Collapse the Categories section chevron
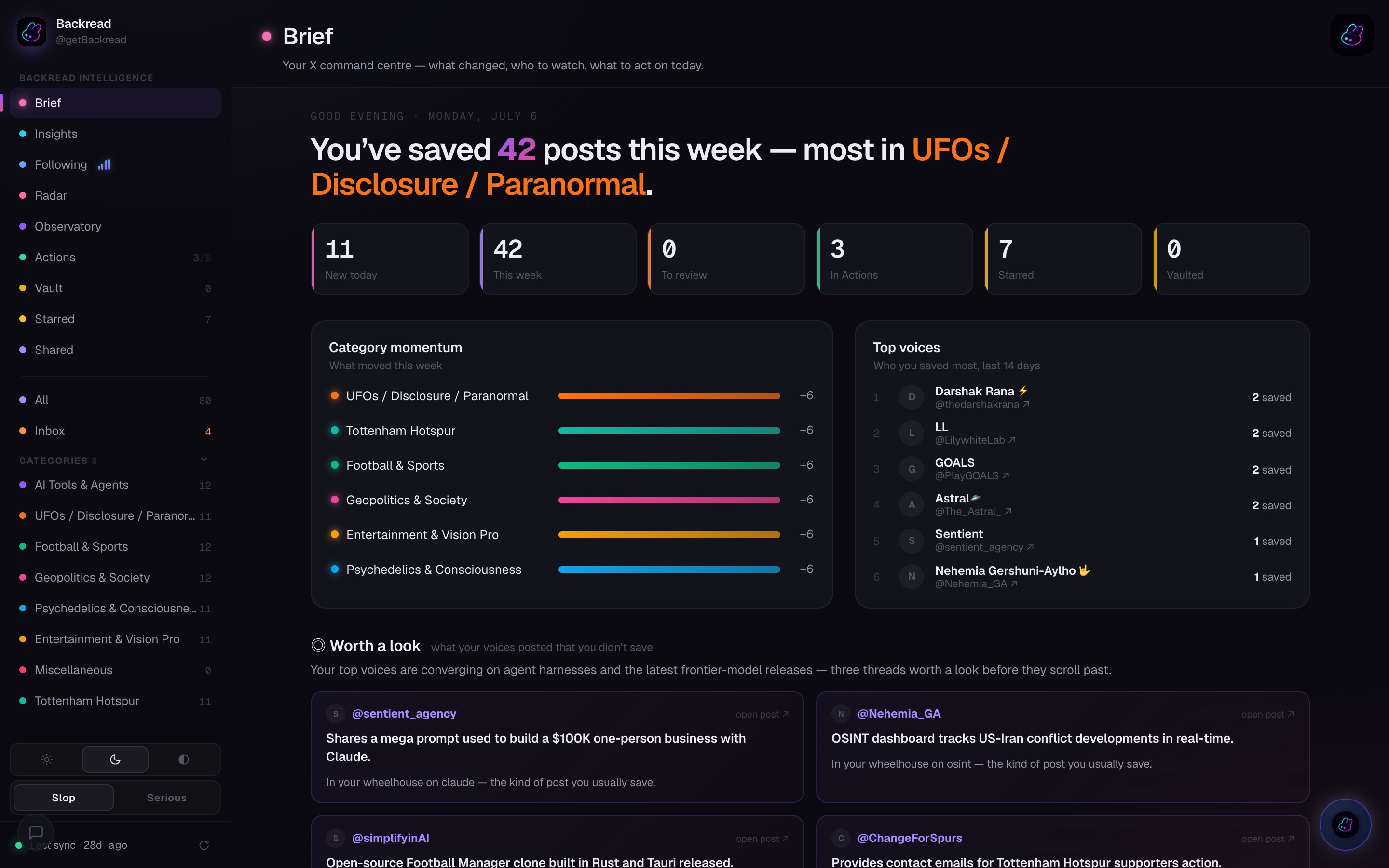The height and width of the screenshot is (868, 1389). pyautogui.click(x=204, y=460)
